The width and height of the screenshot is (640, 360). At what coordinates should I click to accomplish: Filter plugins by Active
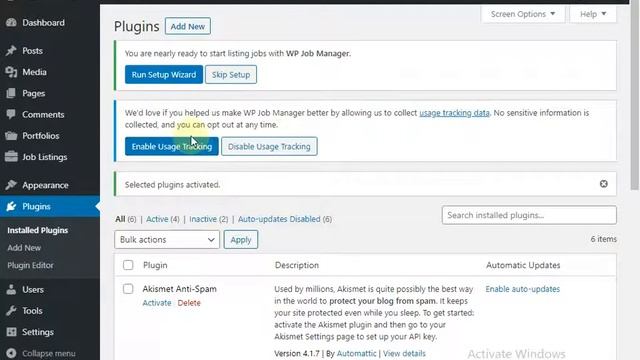[157, 219]
